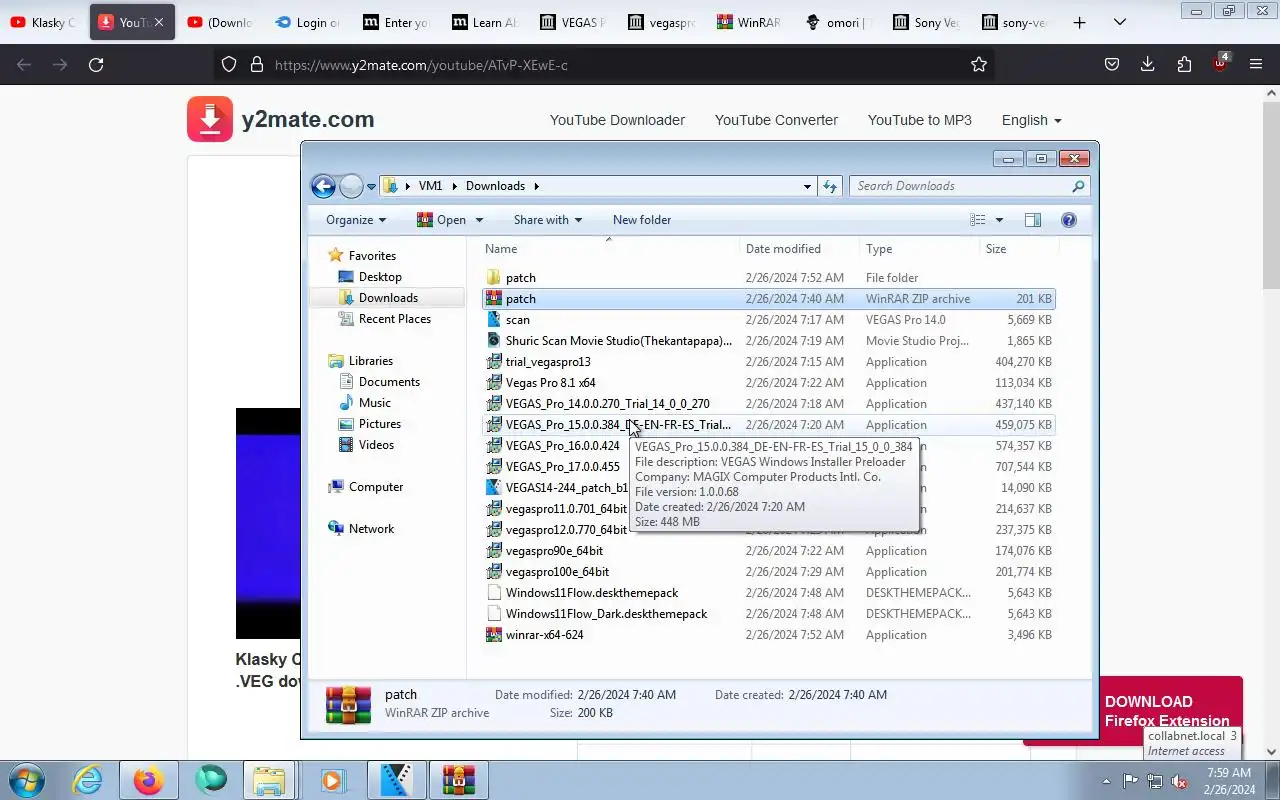Select VEGAS_Pro_16.0.0.424 installer icon
Viewport: 1280px width, 800px height.
pos(494,446)
